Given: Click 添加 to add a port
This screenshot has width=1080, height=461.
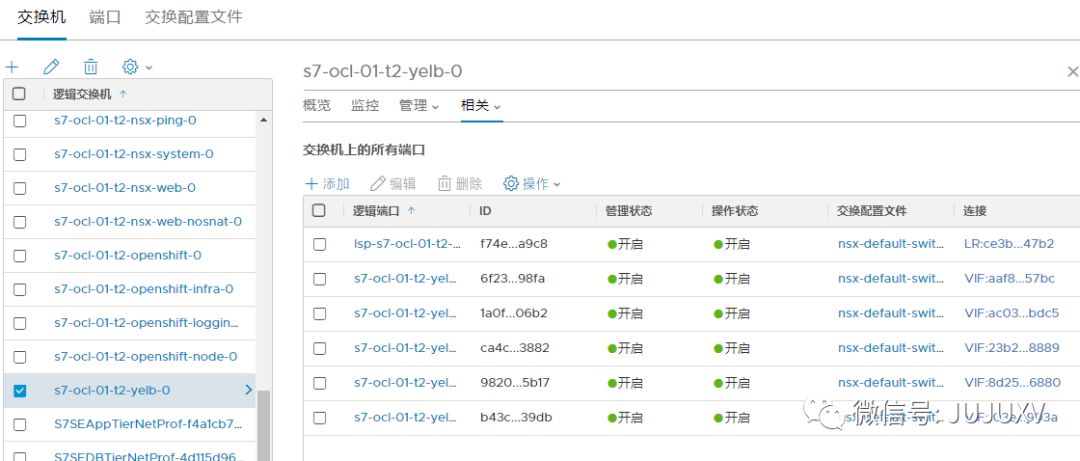Looking at the screenshot, I should 328,184.
